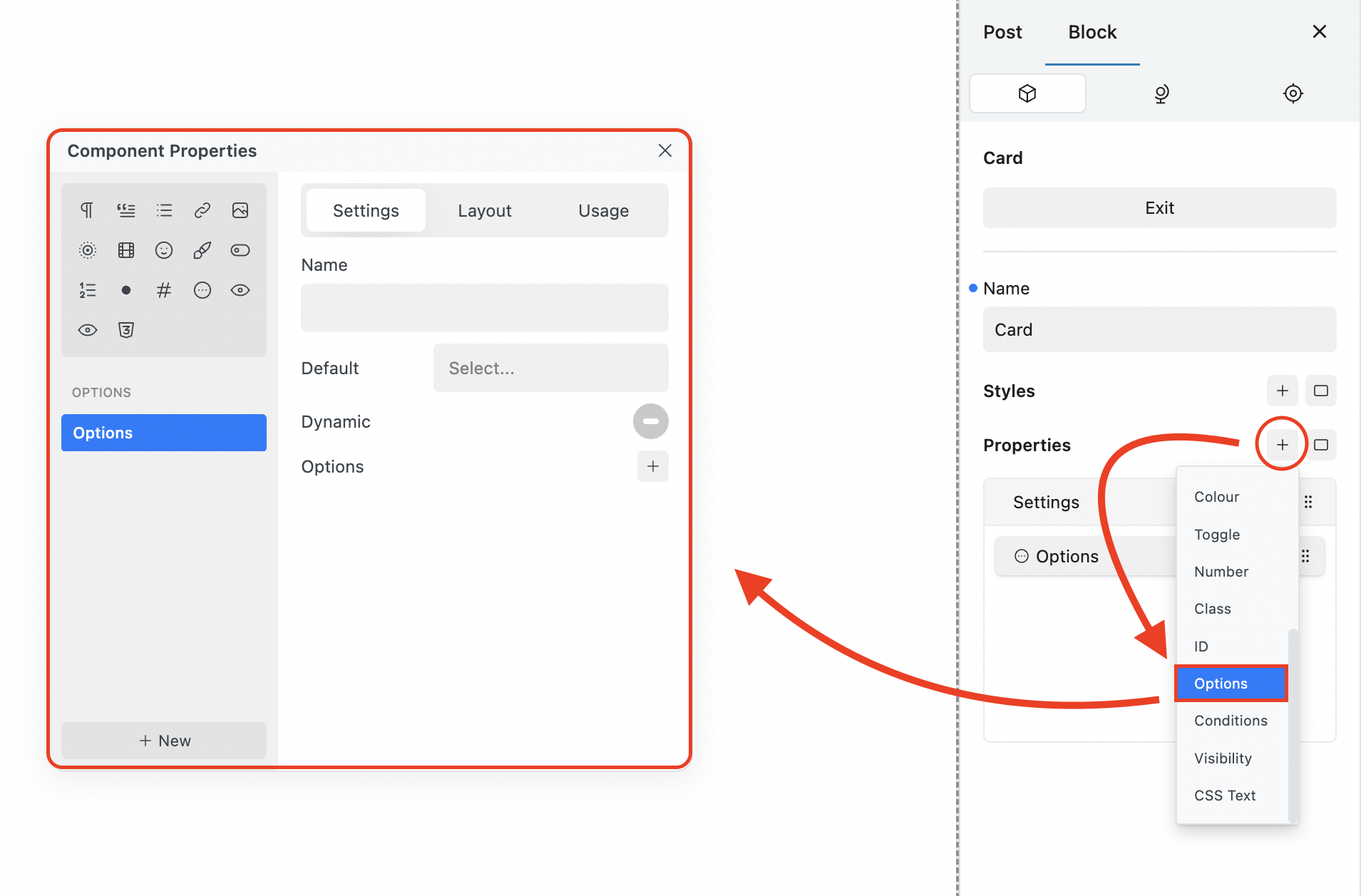Pick the smiley face icon property
1361x896 pixels.
click(x=164, y=250)
